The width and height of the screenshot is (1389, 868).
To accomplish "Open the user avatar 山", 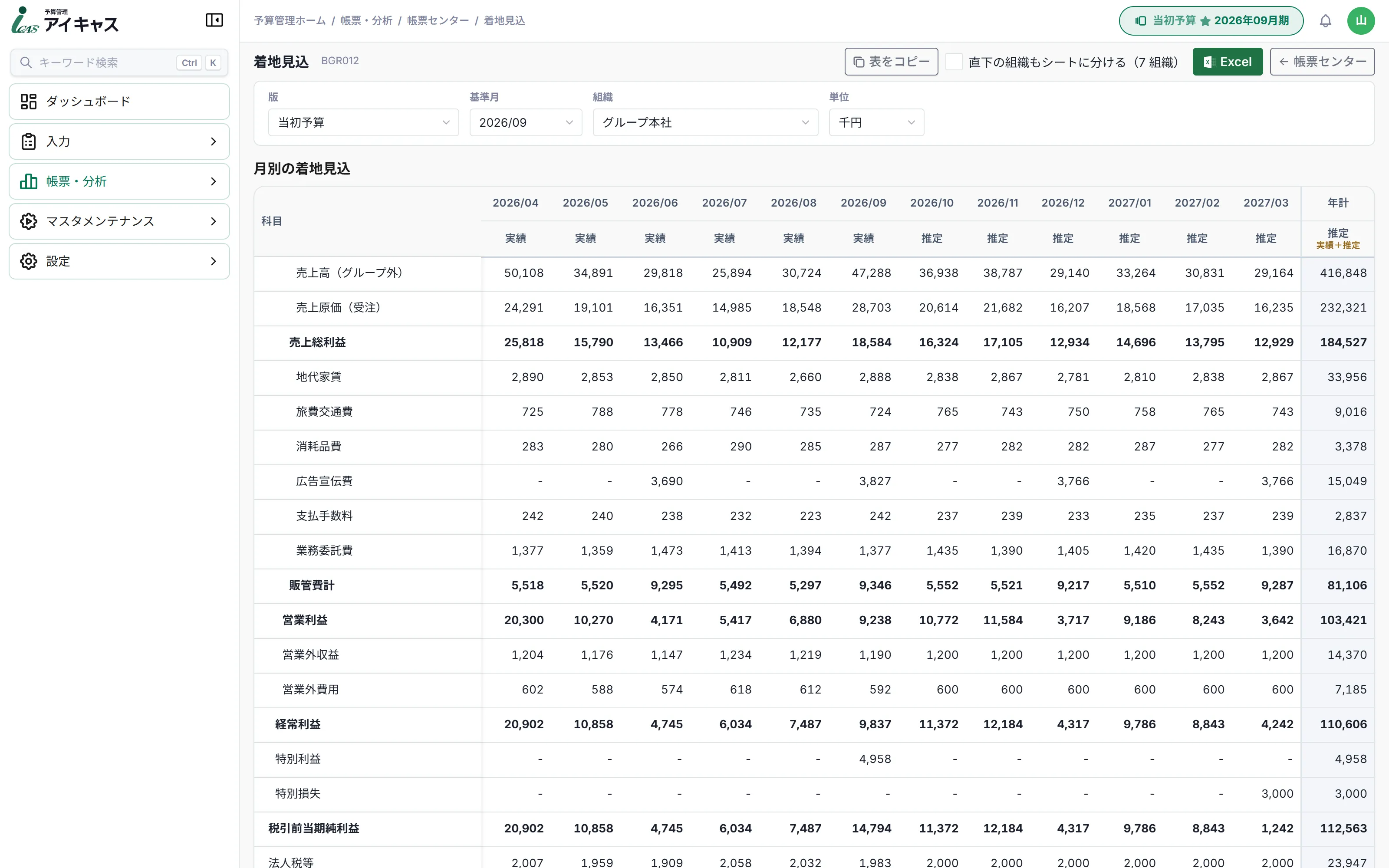I will (x=1361, y=21).
